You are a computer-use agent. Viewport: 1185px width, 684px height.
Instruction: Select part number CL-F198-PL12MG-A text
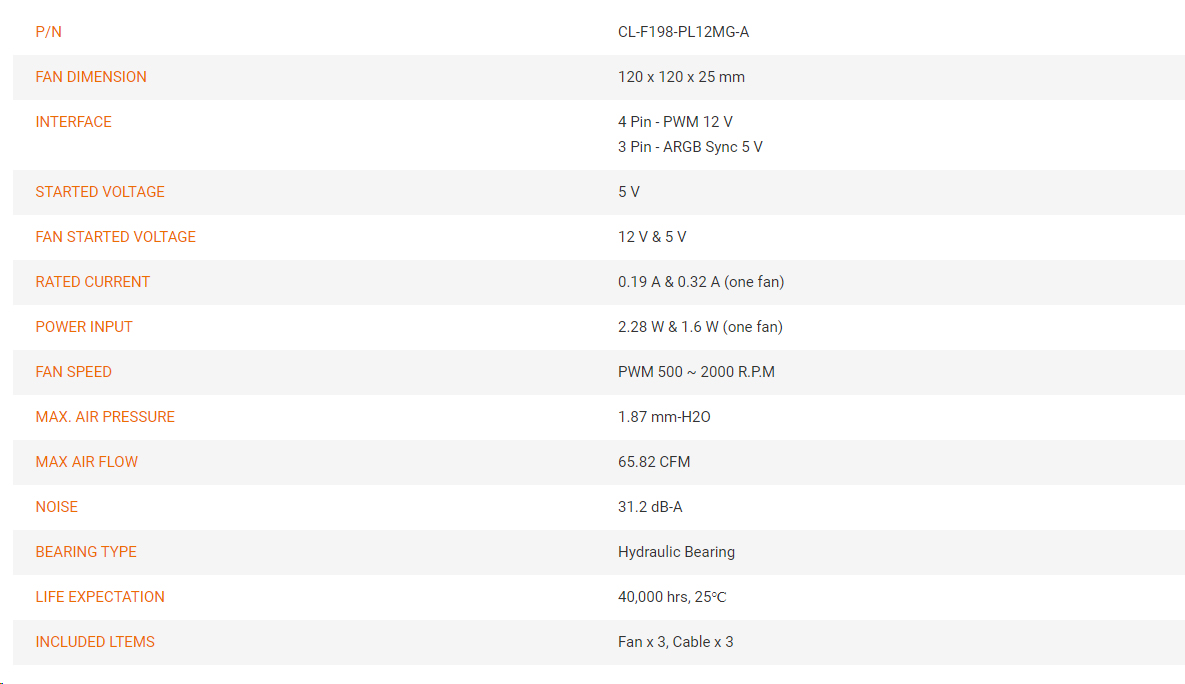683,32
